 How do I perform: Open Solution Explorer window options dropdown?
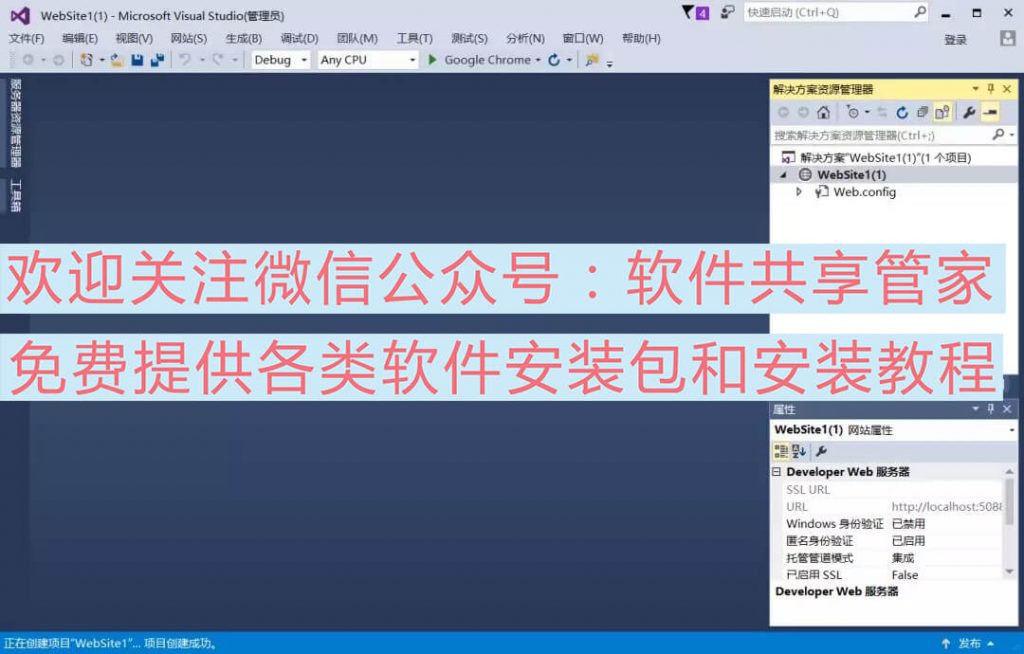click(975, 88)
